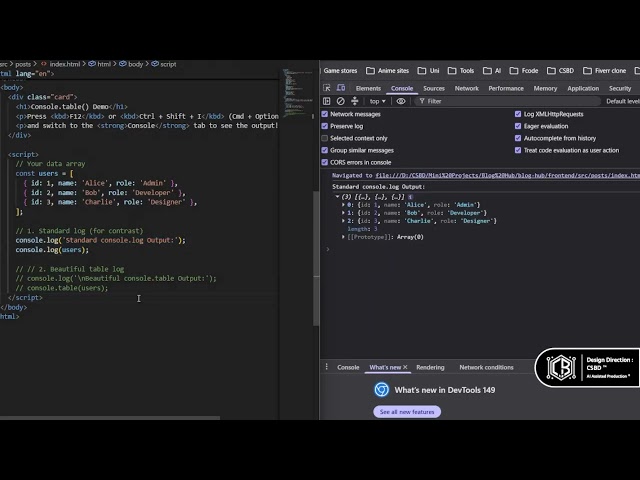Open the Game stores bookmark folder

tap(340, 71)
